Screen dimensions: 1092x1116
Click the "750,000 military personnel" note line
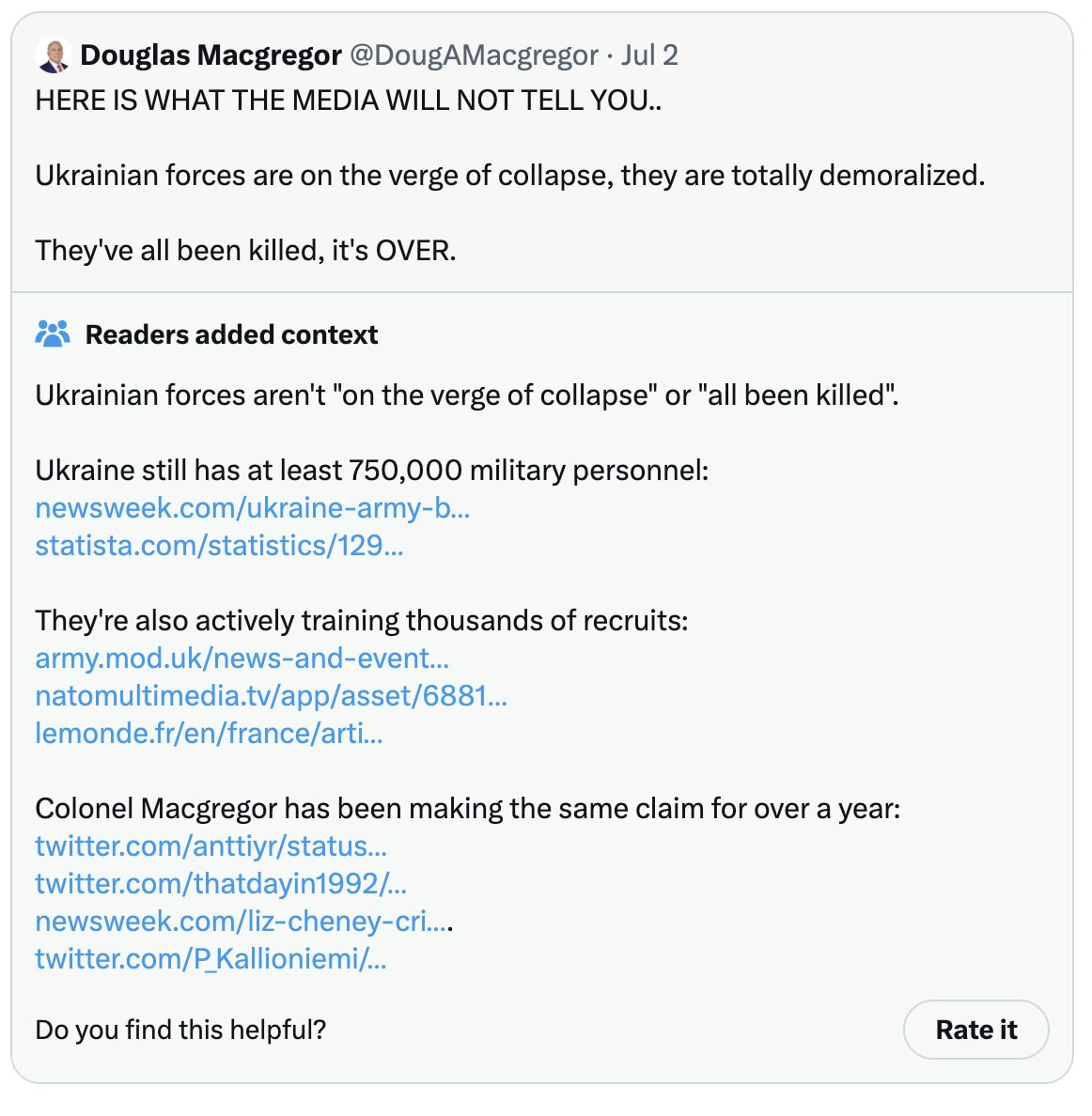point(371,470)
